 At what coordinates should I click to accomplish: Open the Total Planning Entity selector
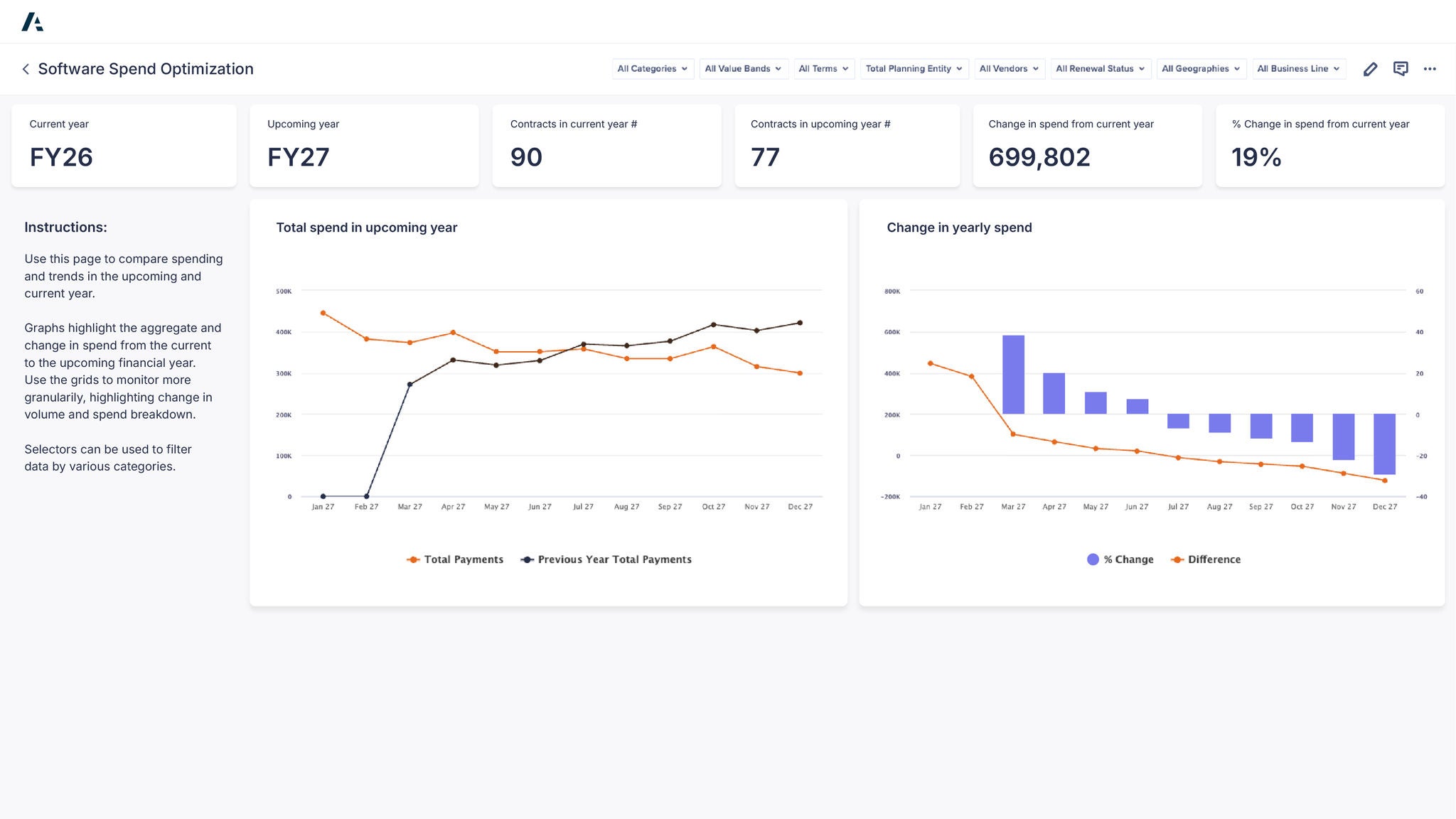click(x=914, y=68)
